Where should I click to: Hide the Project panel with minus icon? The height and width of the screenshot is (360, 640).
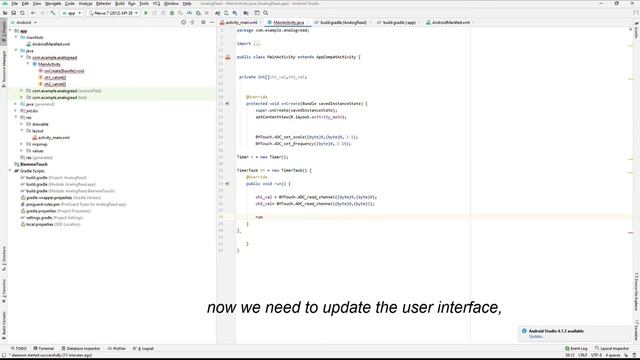pos(212,22)
